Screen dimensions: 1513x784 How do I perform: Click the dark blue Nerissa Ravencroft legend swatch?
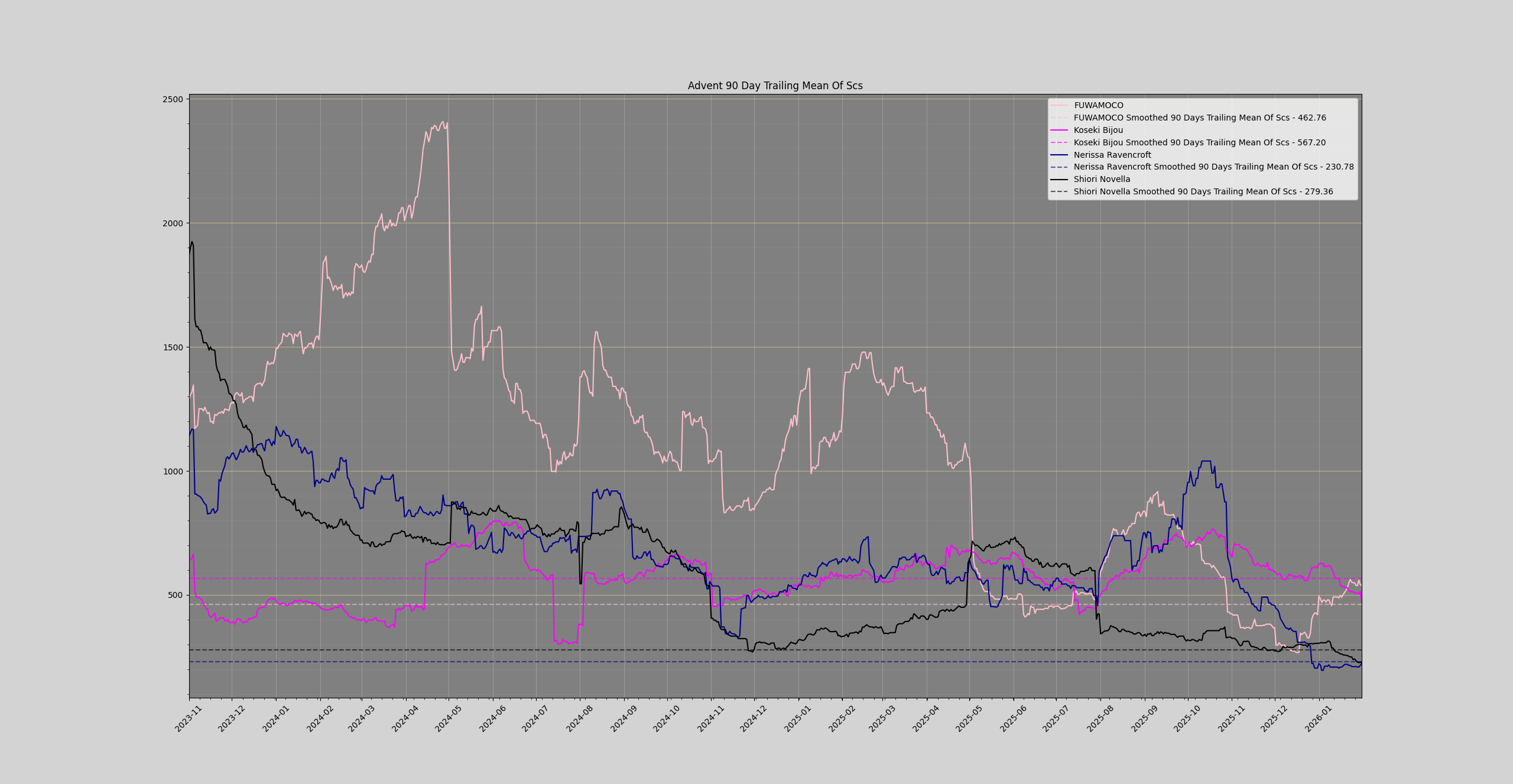(x=1059, y=155)
